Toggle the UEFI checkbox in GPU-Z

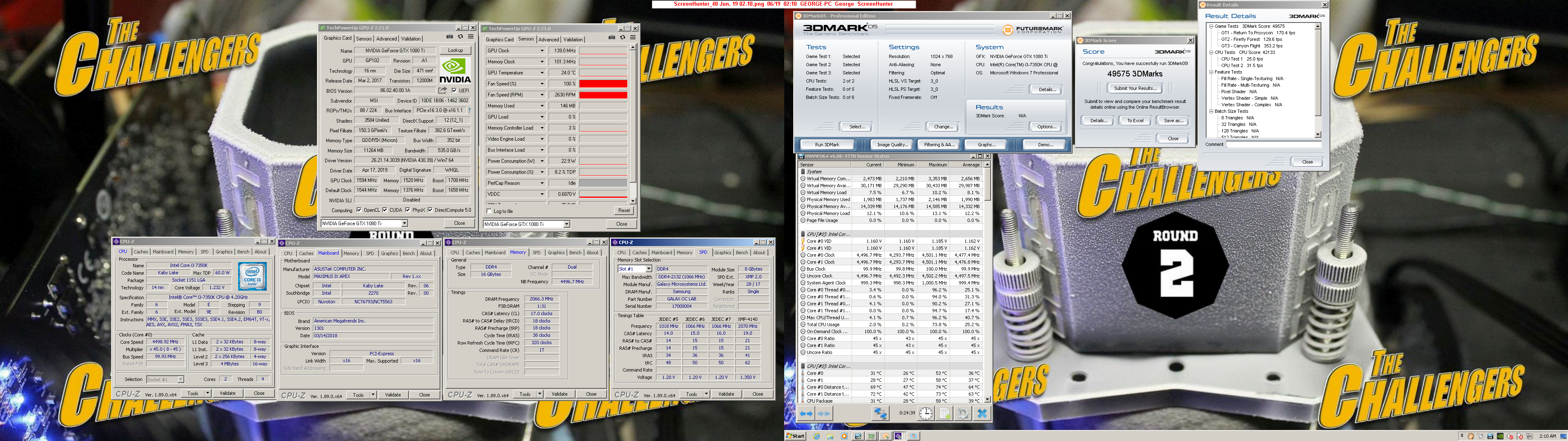(454, 91)
